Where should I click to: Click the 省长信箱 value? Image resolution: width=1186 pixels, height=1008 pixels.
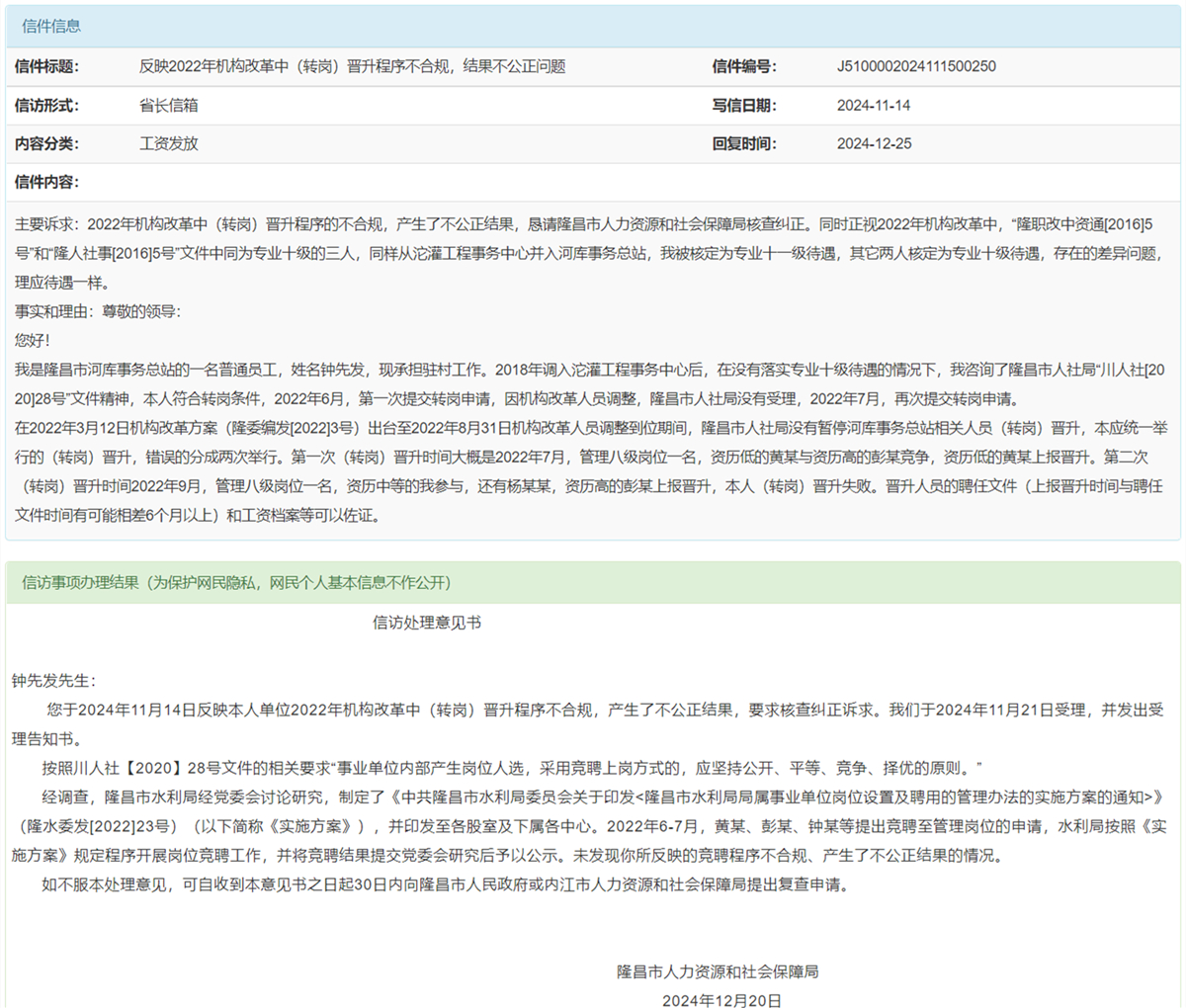point(168,105)
